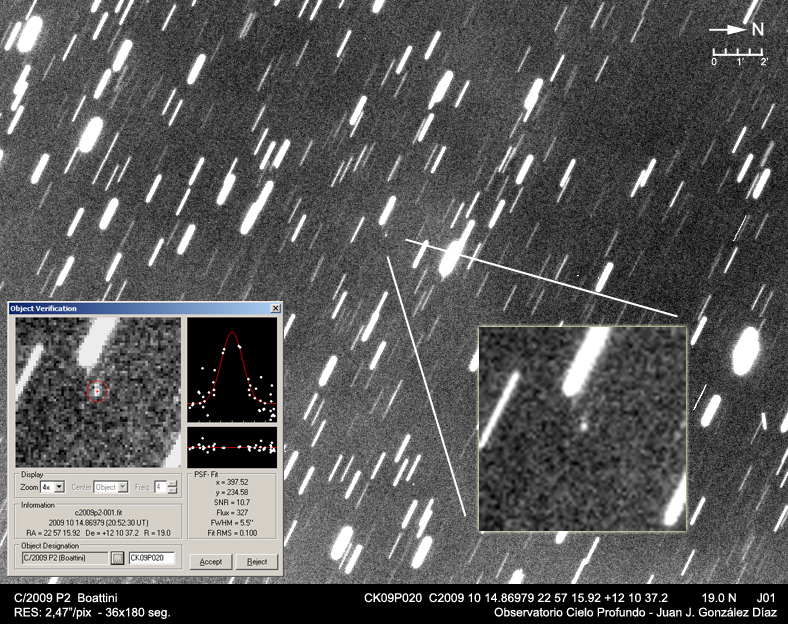
Task: Click the Observatorio Cielo Profundo credit text
Action: point(634,611)
